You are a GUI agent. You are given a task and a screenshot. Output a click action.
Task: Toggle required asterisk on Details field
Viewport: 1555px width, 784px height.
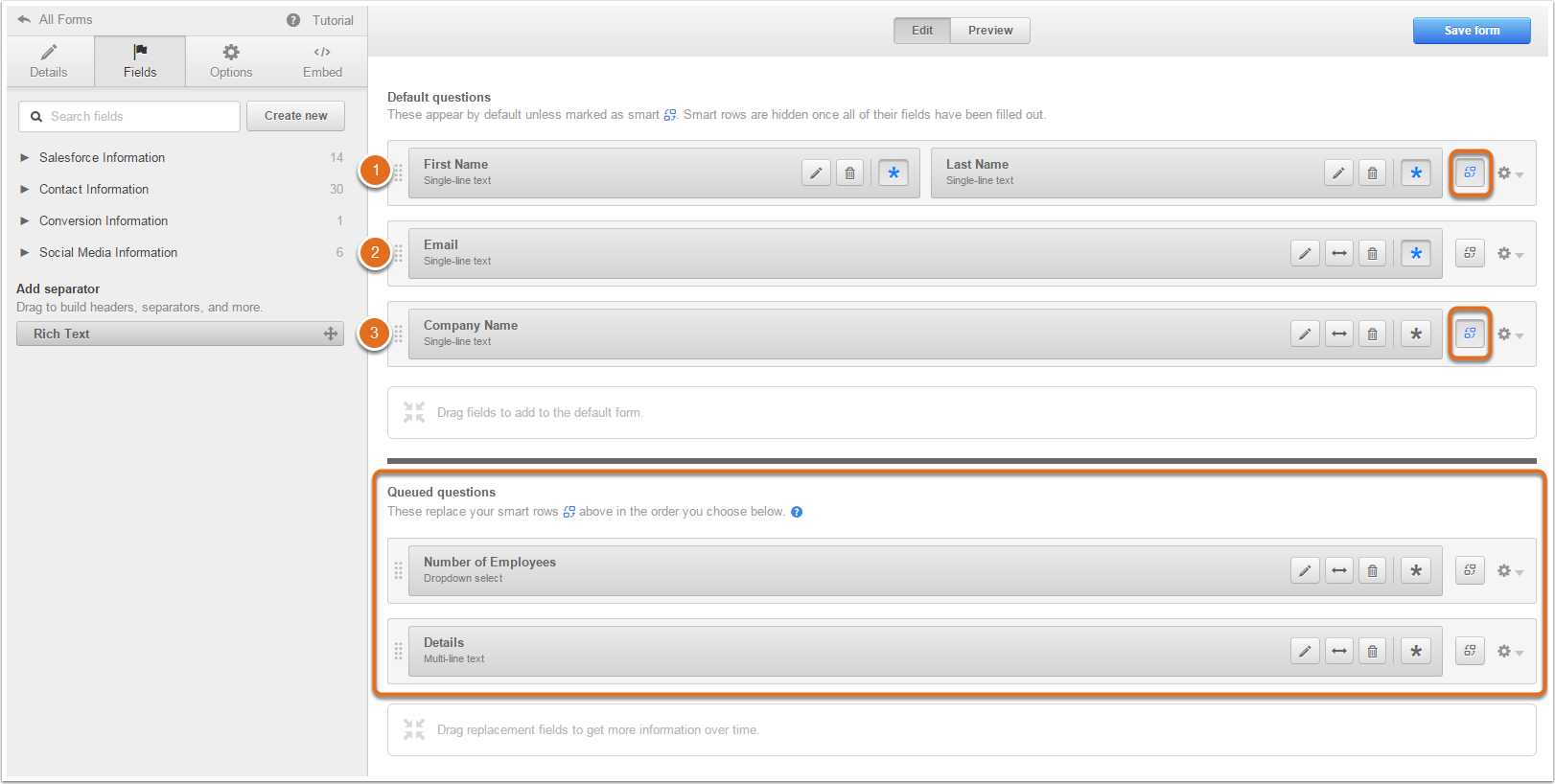coord(1416,651)
